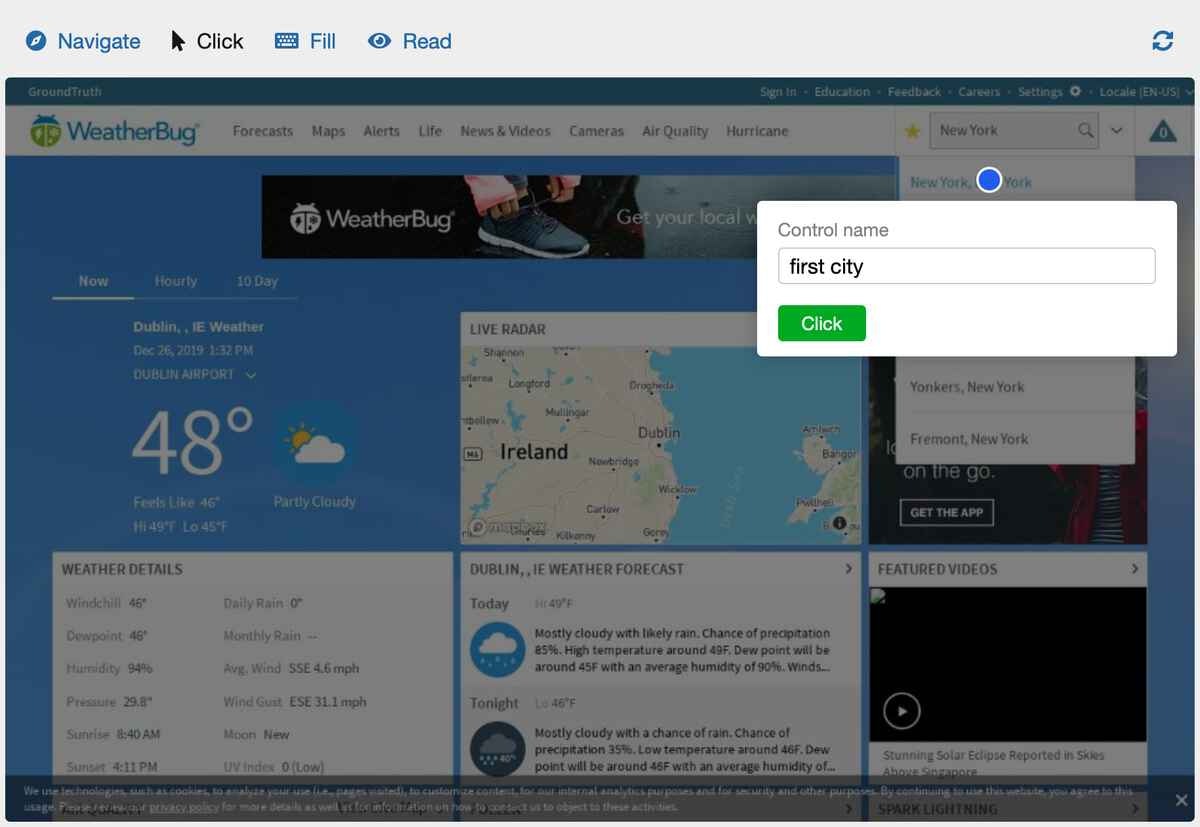Open the Life menu

point(430,131)
